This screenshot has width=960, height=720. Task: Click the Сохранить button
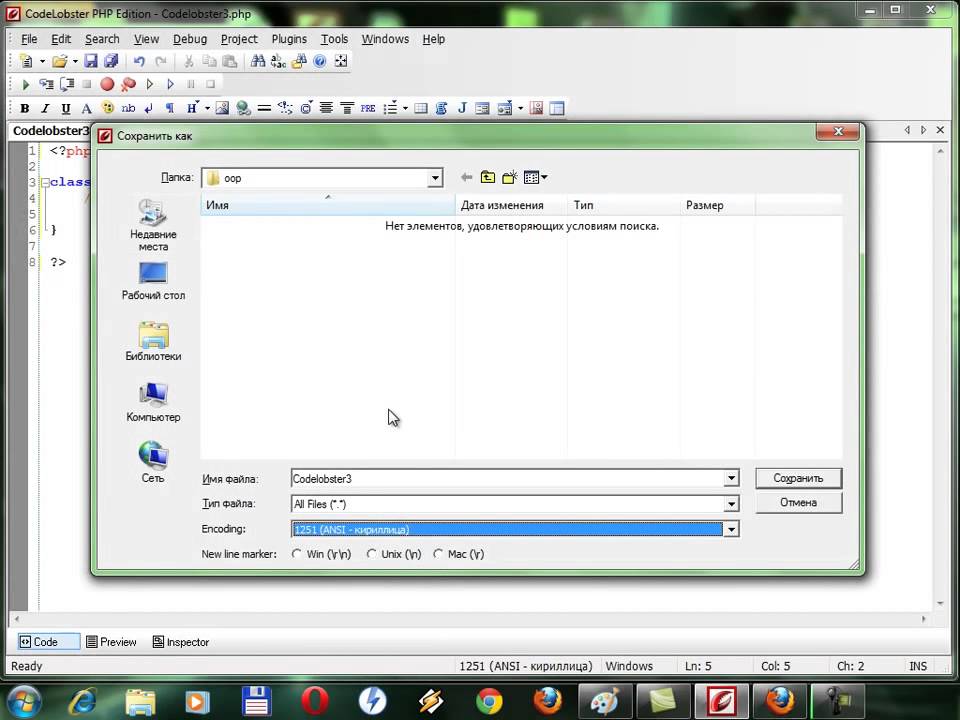(798, 478)
